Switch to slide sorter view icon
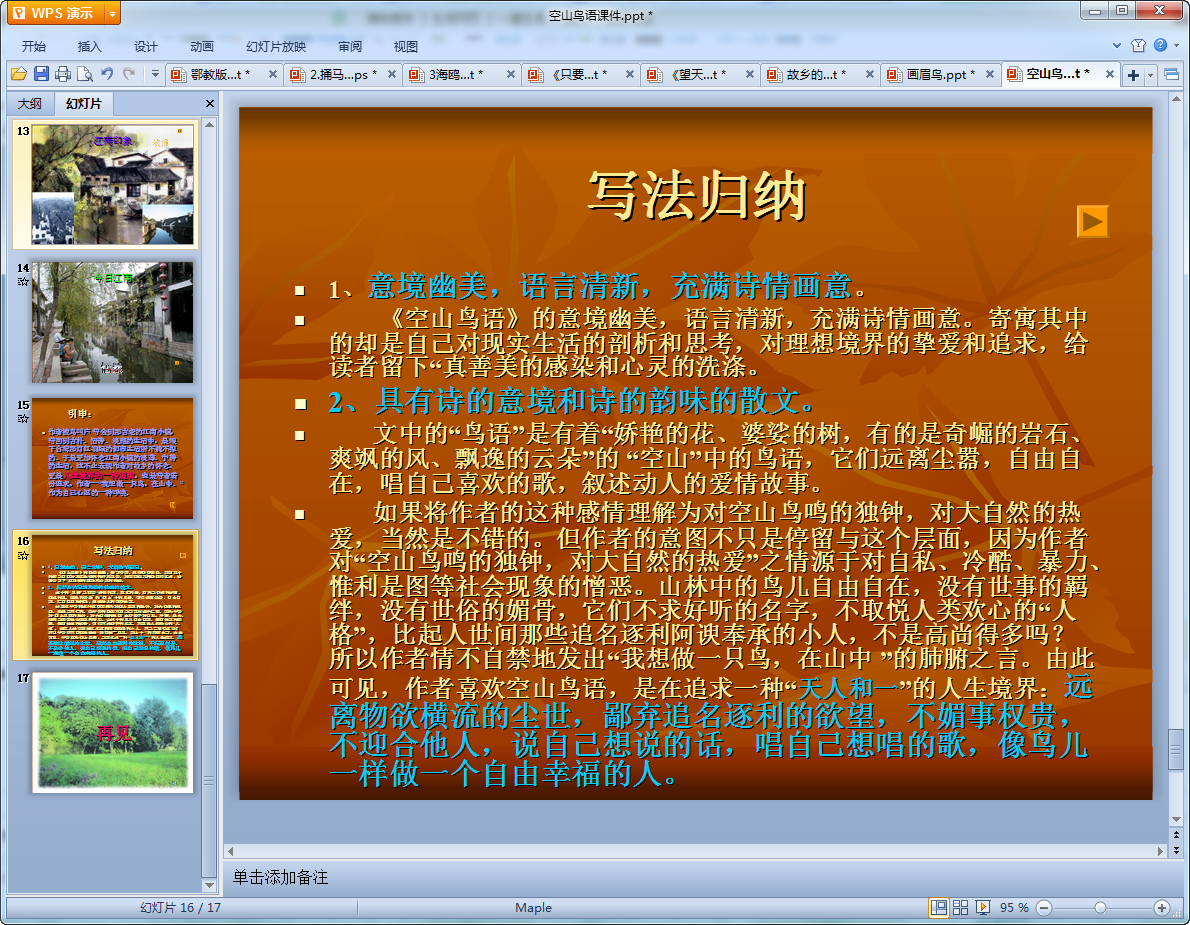The image size is (1190, 925). [x=960, y=908]
